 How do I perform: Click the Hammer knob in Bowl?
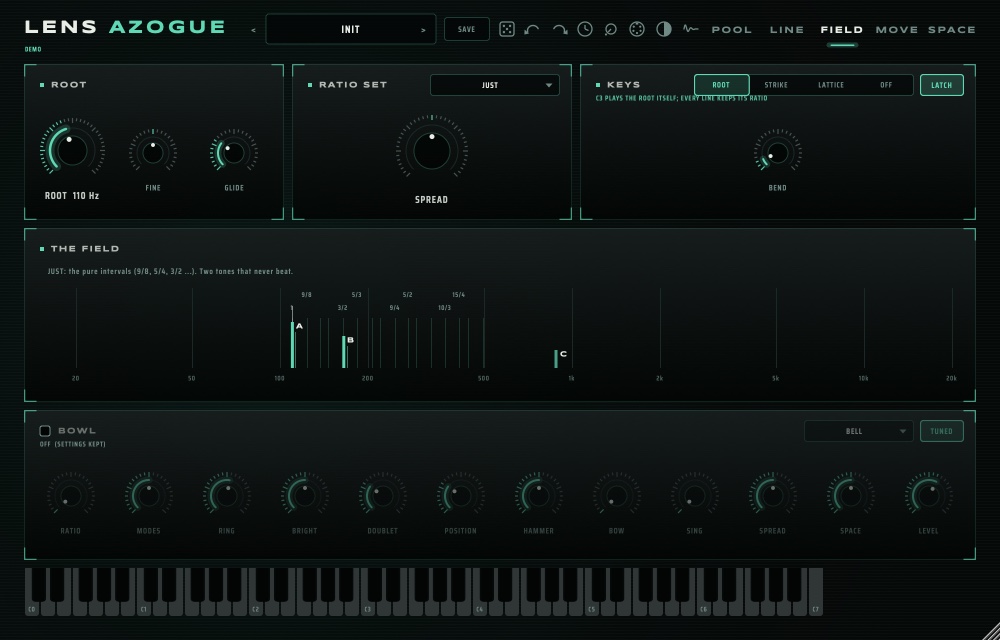click(x=539, y=495)
